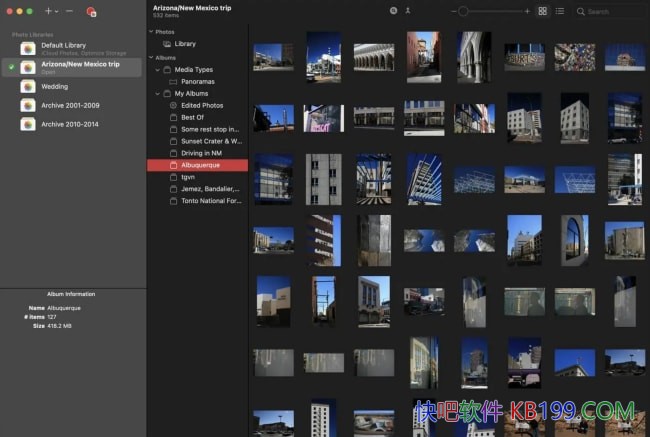Click the Search field
This screenshot has height=437, width=650.
click(610, 11)
